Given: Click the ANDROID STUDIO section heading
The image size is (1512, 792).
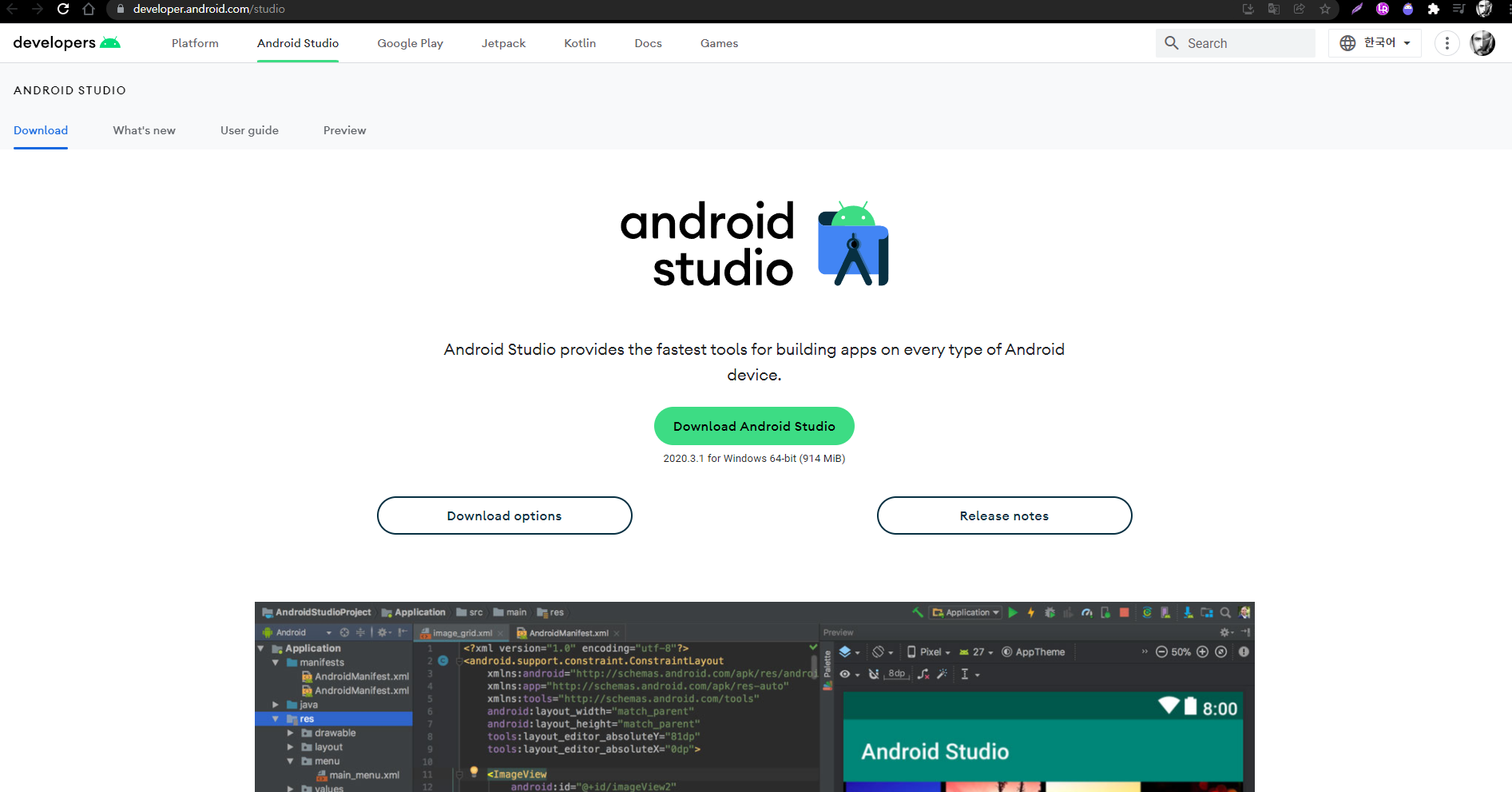Looking at the screenshot, I should (69, 90).
